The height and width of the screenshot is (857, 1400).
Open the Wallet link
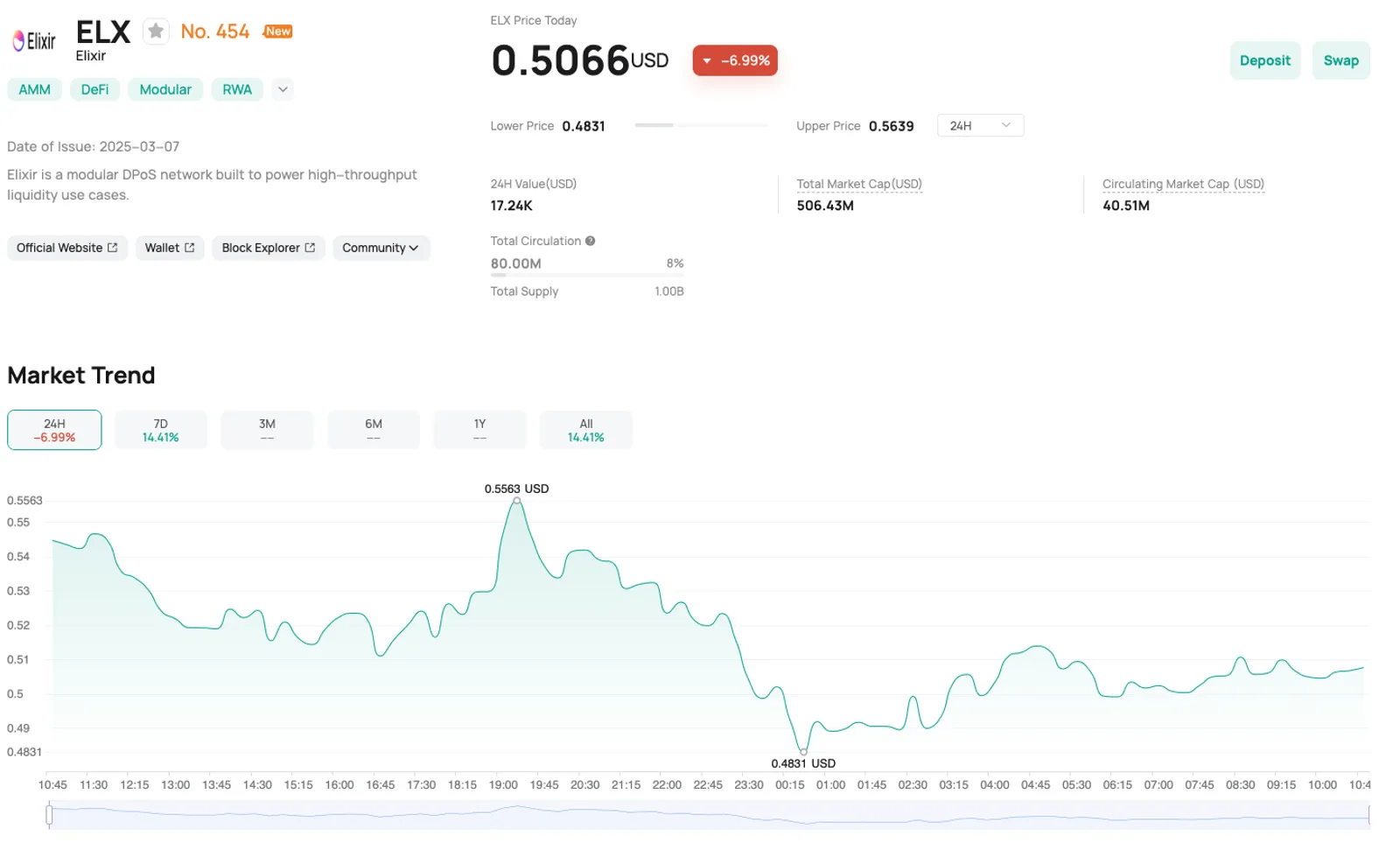(x=170, y=248)
